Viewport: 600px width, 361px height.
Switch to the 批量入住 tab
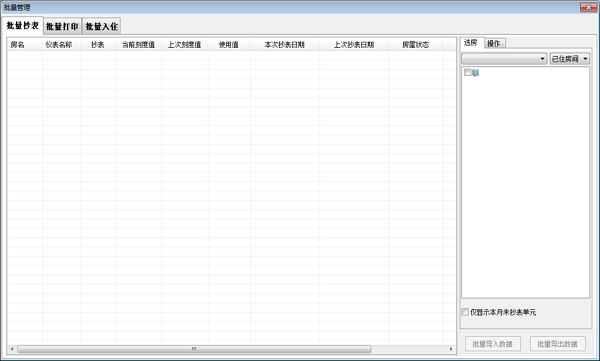coord(101,26)
